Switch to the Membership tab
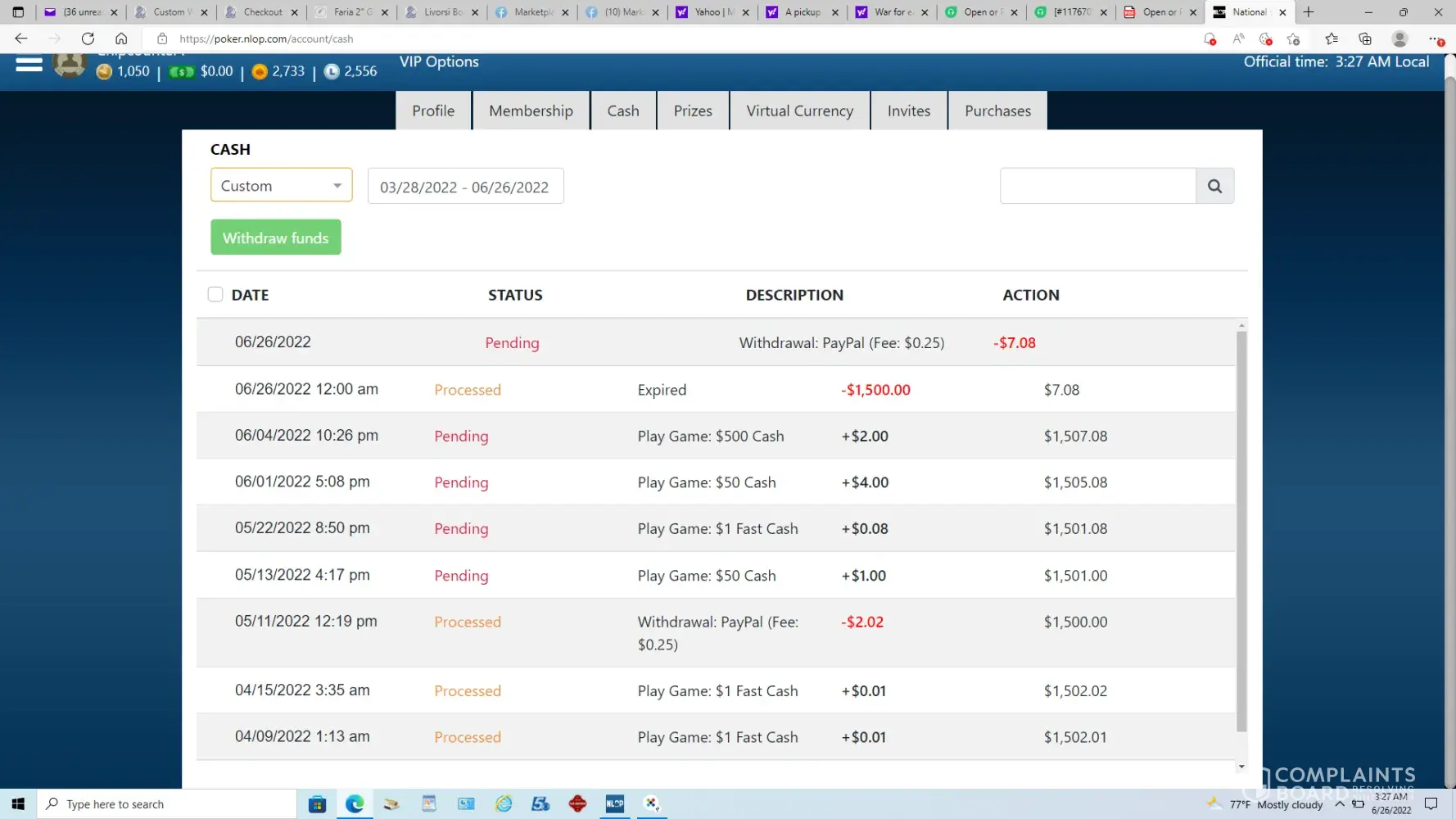The image size is (1456, 819). 531,111
